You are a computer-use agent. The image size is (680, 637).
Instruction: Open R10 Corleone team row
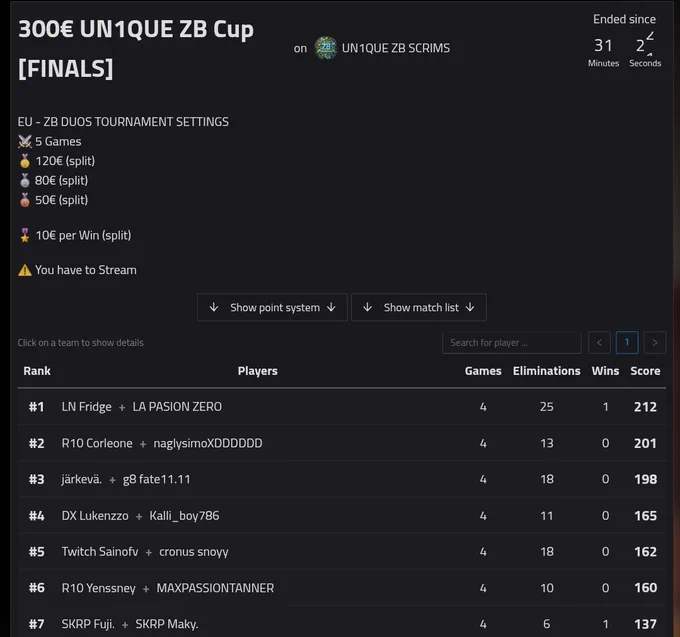[342, 443]
